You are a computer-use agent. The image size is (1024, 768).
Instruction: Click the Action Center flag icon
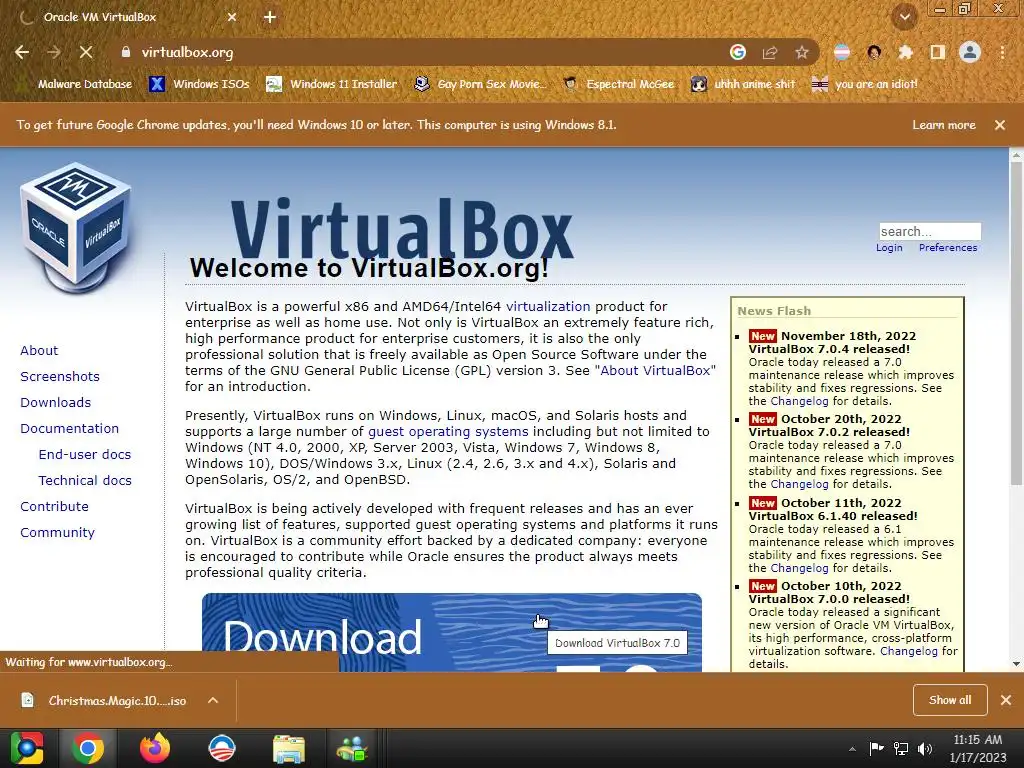click(x=876, y=748)
